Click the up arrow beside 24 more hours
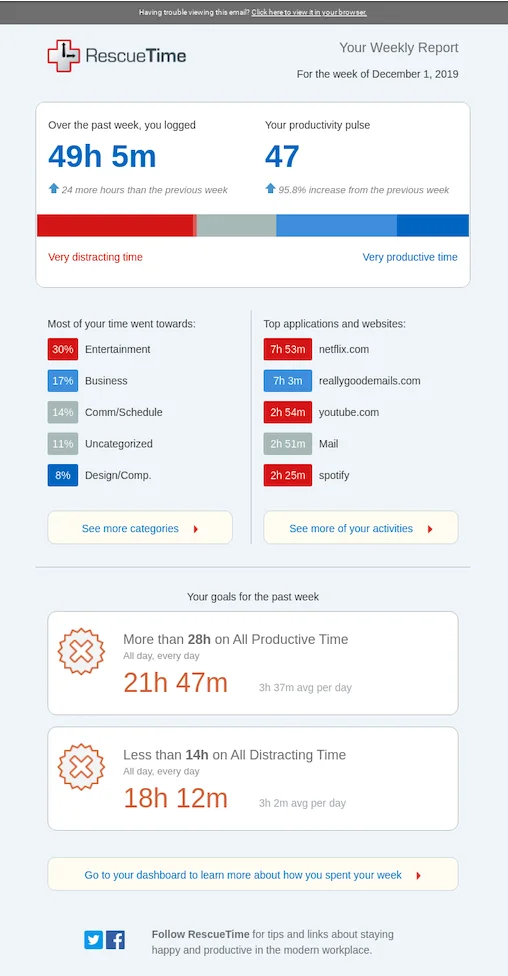This screenshot has width=508, height=976. tap(54, 188)
